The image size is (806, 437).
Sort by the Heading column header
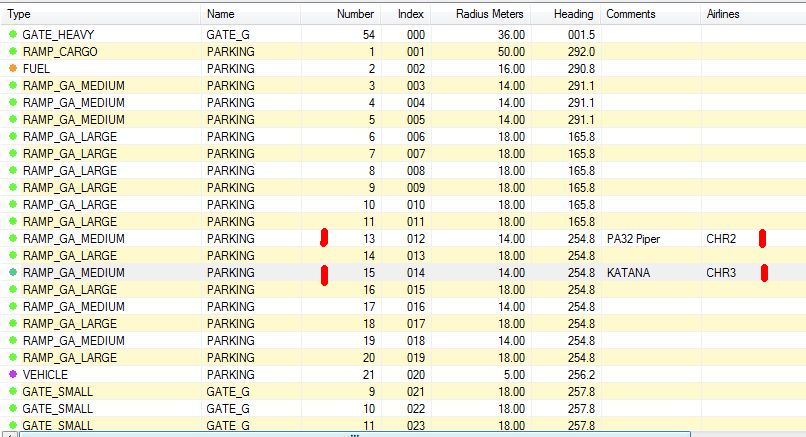(565, 14)
